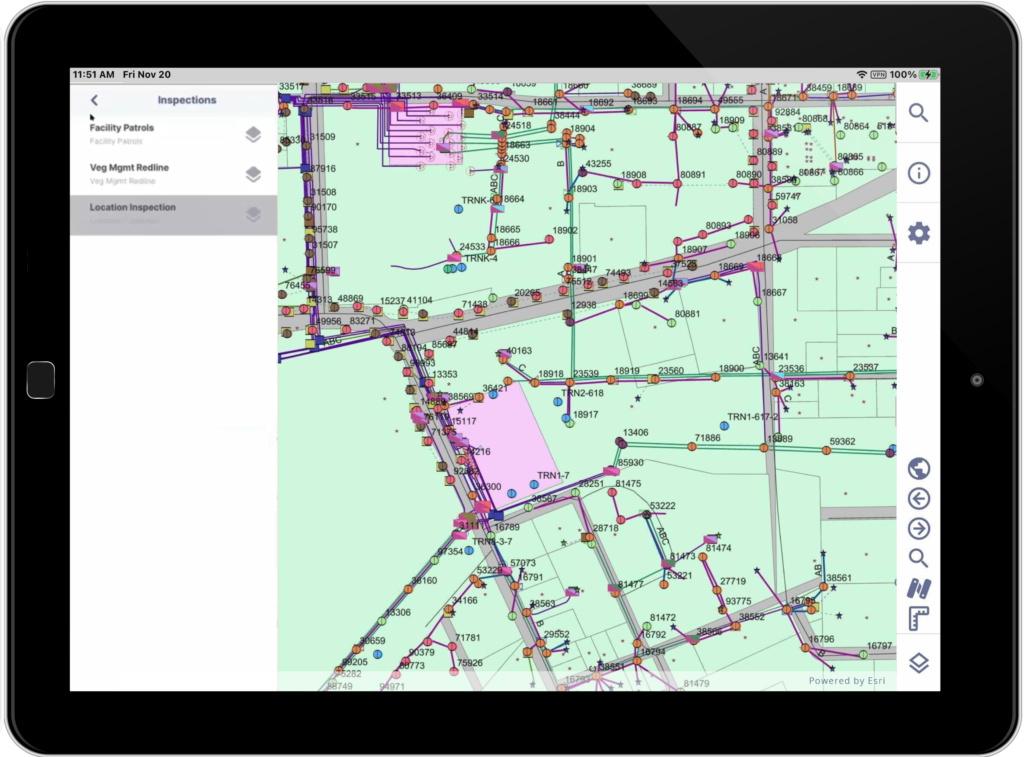Image resolution: width=1024 pixels, height=757 pixels.
Task: Open the app settings gear
Action: coord(918,231)
